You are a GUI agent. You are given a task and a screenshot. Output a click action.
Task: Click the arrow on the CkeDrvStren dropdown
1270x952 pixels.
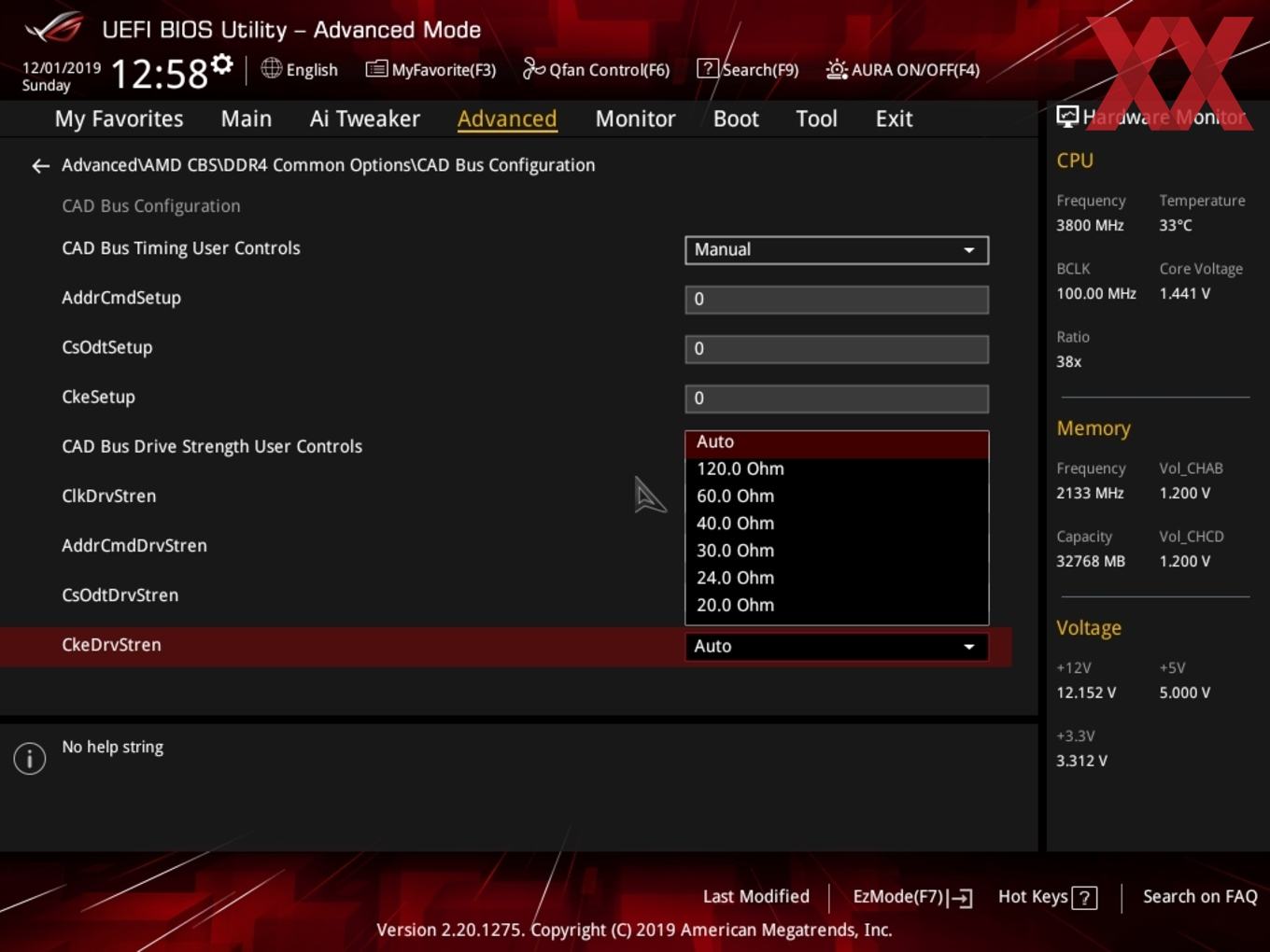point(969,646)
